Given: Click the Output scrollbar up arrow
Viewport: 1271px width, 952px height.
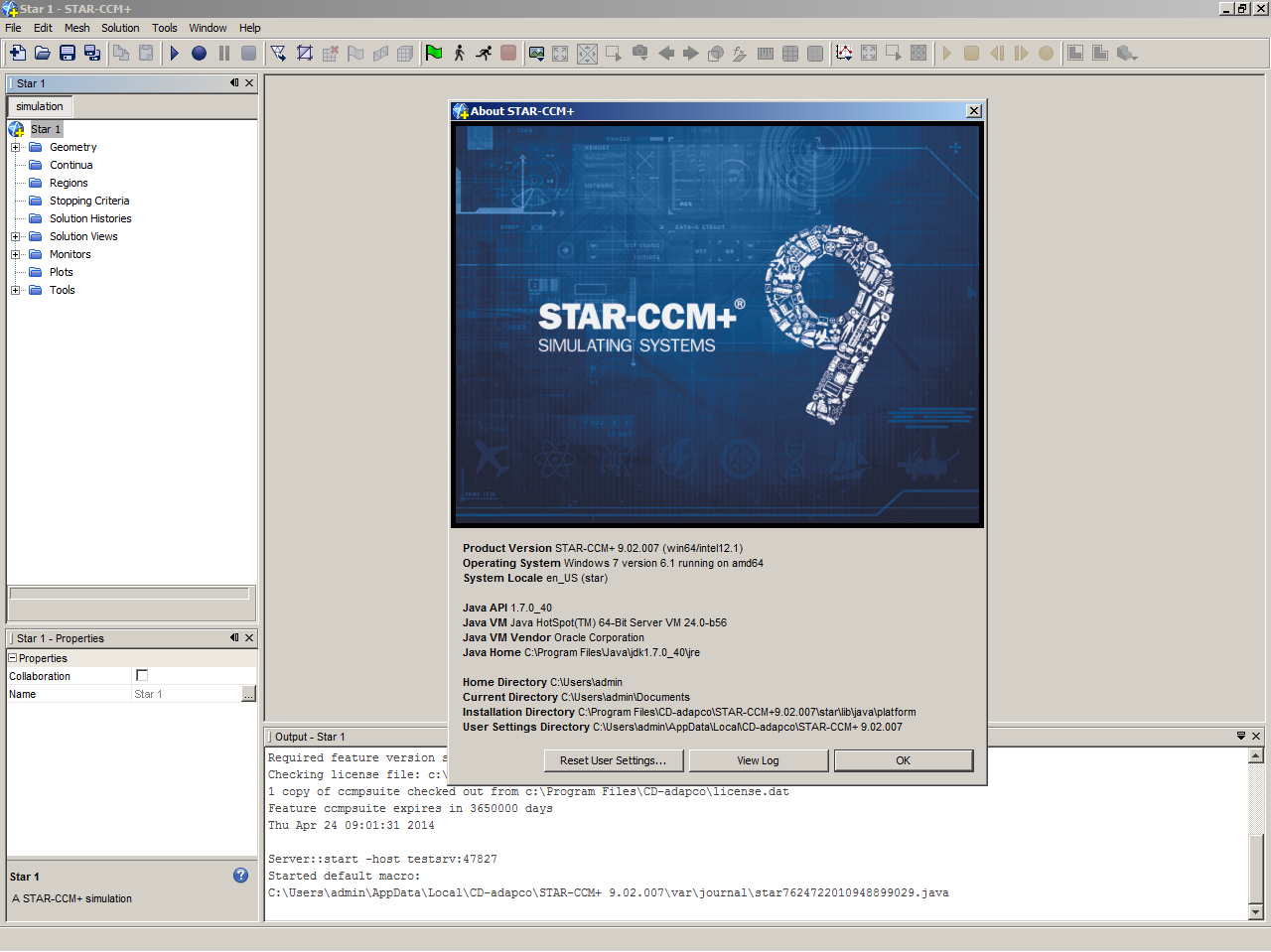Looking at the screenshot, I should (1256, 756).
